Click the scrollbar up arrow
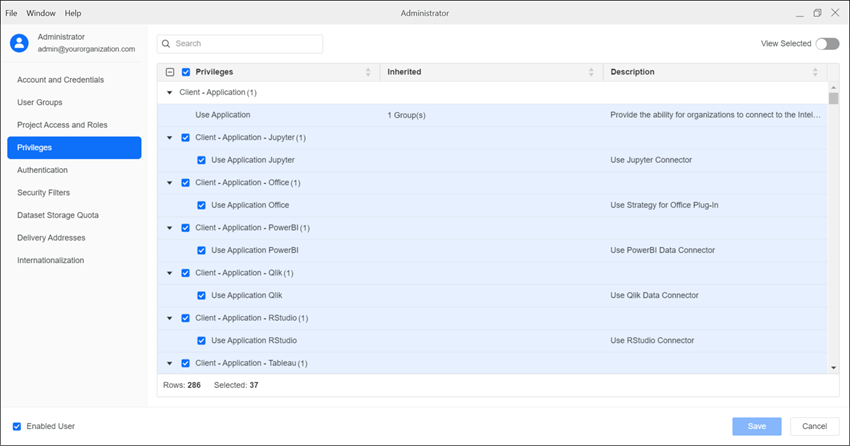 click(x=834, y=87)
